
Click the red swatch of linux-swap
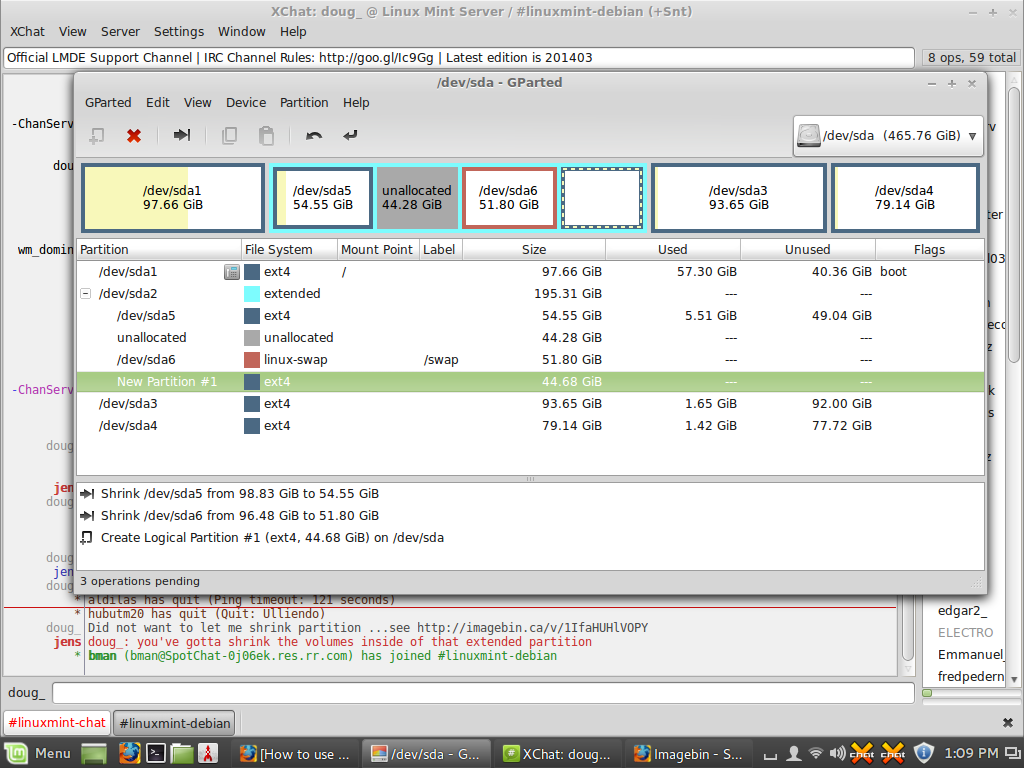[252, 360]
